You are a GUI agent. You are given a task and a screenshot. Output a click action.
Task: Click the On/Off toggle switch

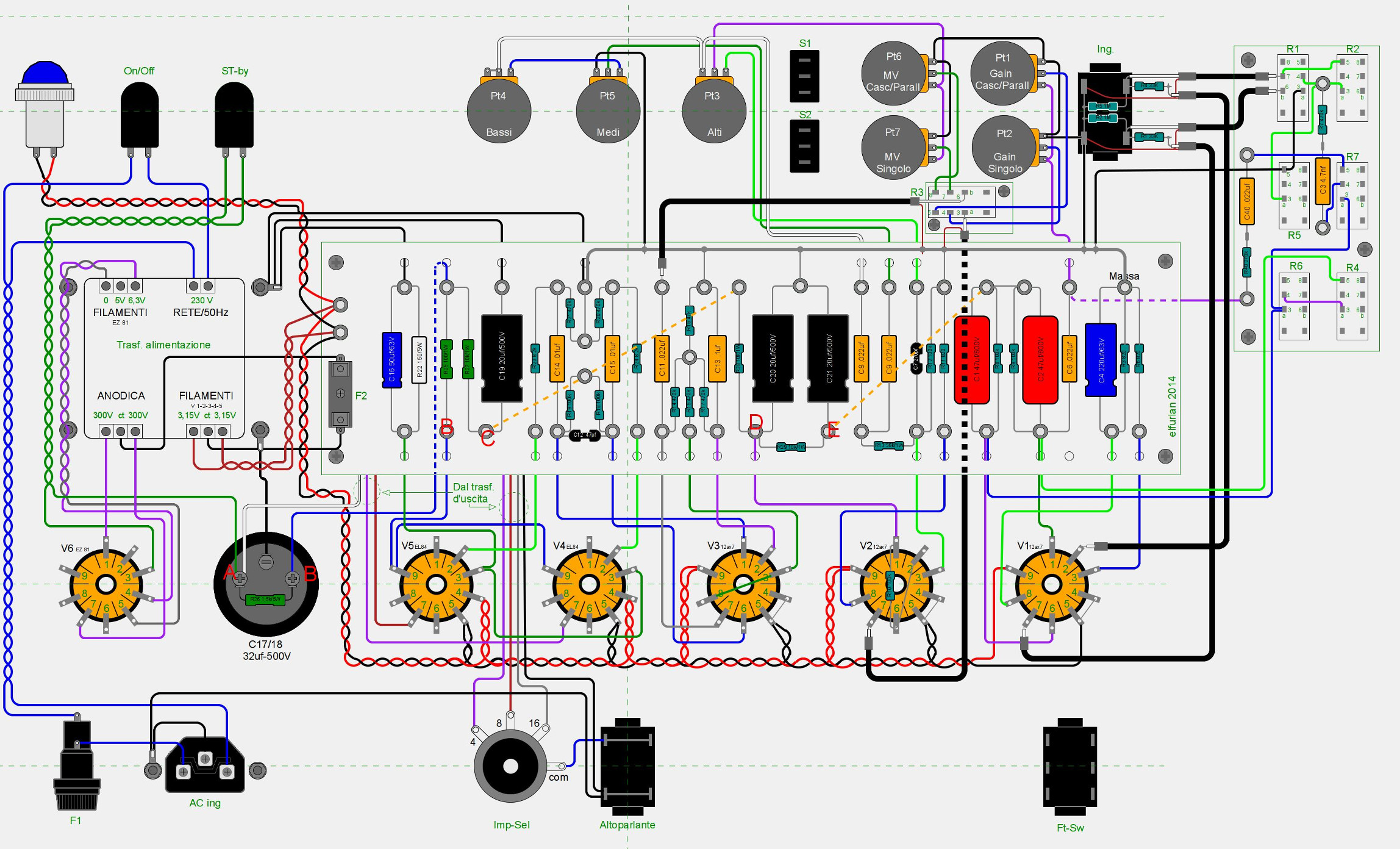pyautogui.click(x=140, y=116)
